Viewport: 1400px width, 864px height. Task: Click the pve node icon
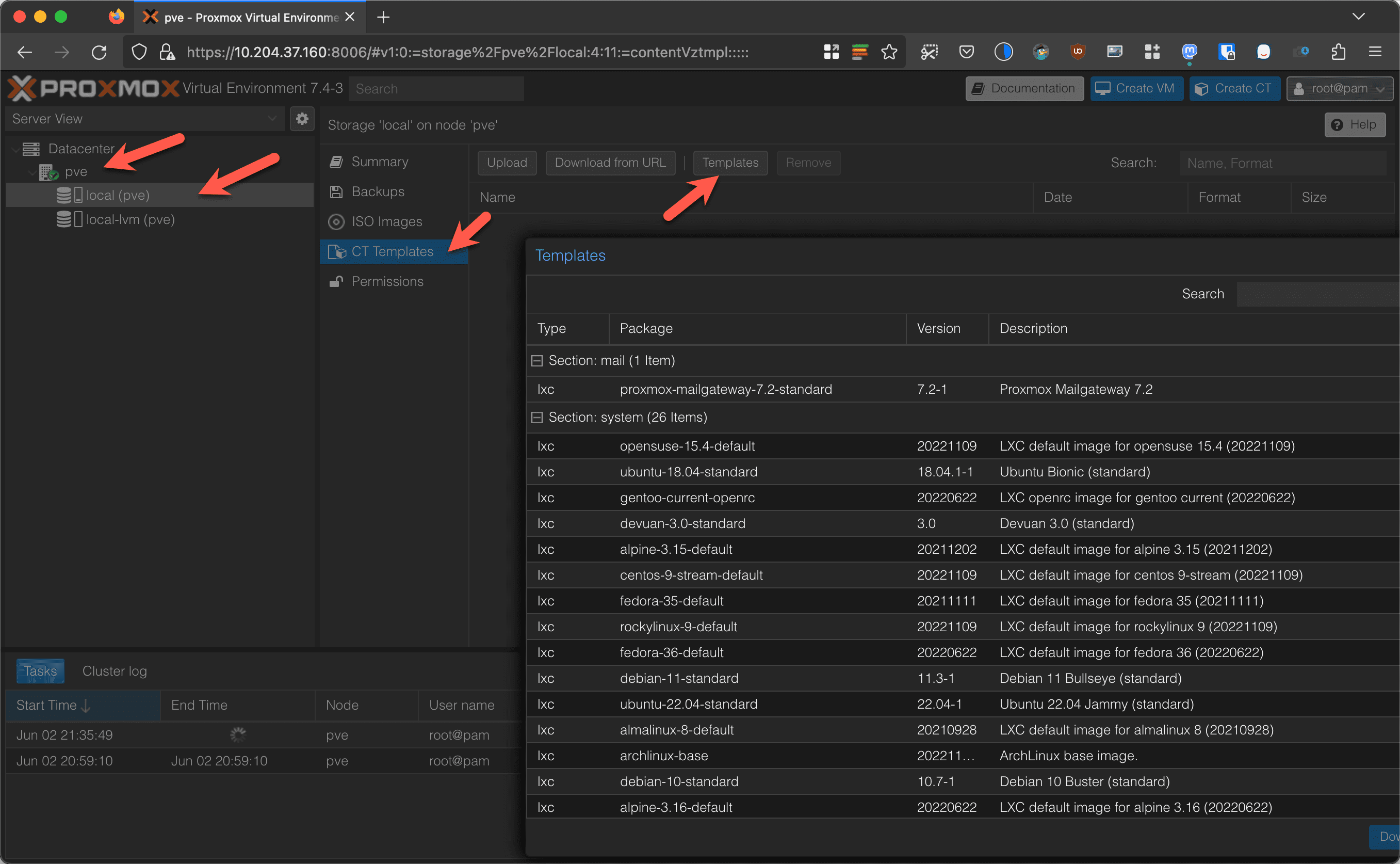(x=48, y=172)
